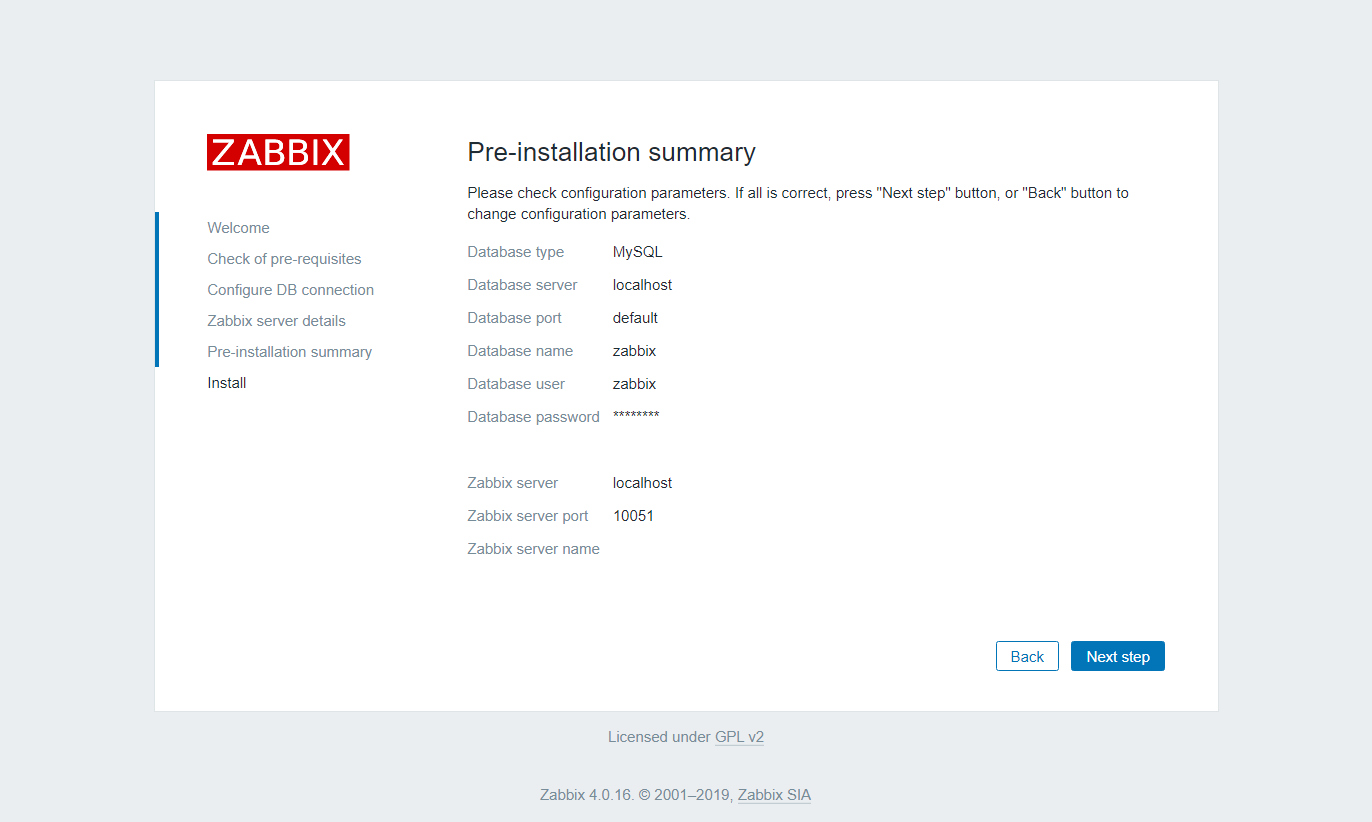Click the Zabbix server name label
The width and height of the screenshot is (1372, 822).
tap(533, 549)
